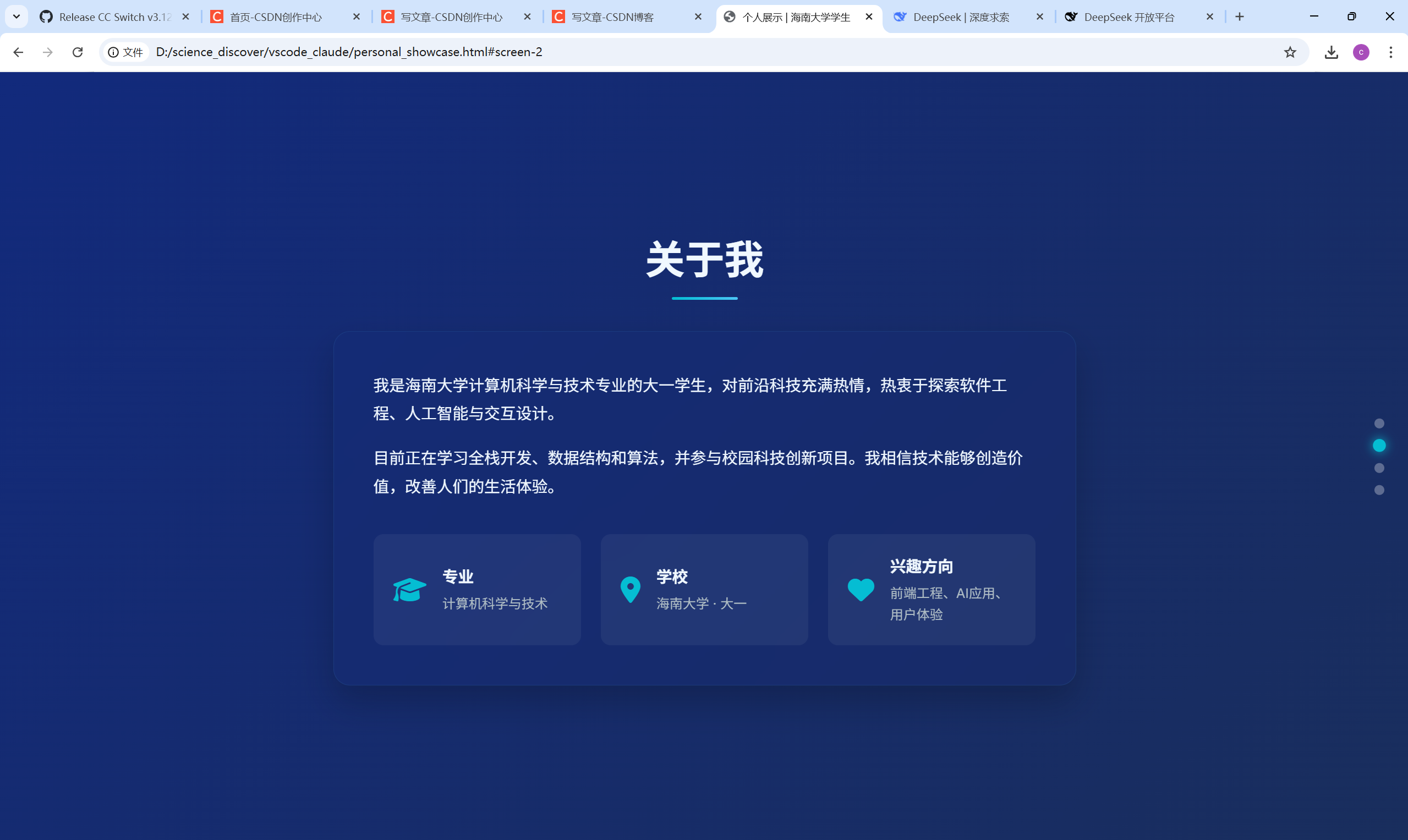Select the topmost navigation dot on the right
Viewport: 1408px width, 840px height.
[1379, 423]
